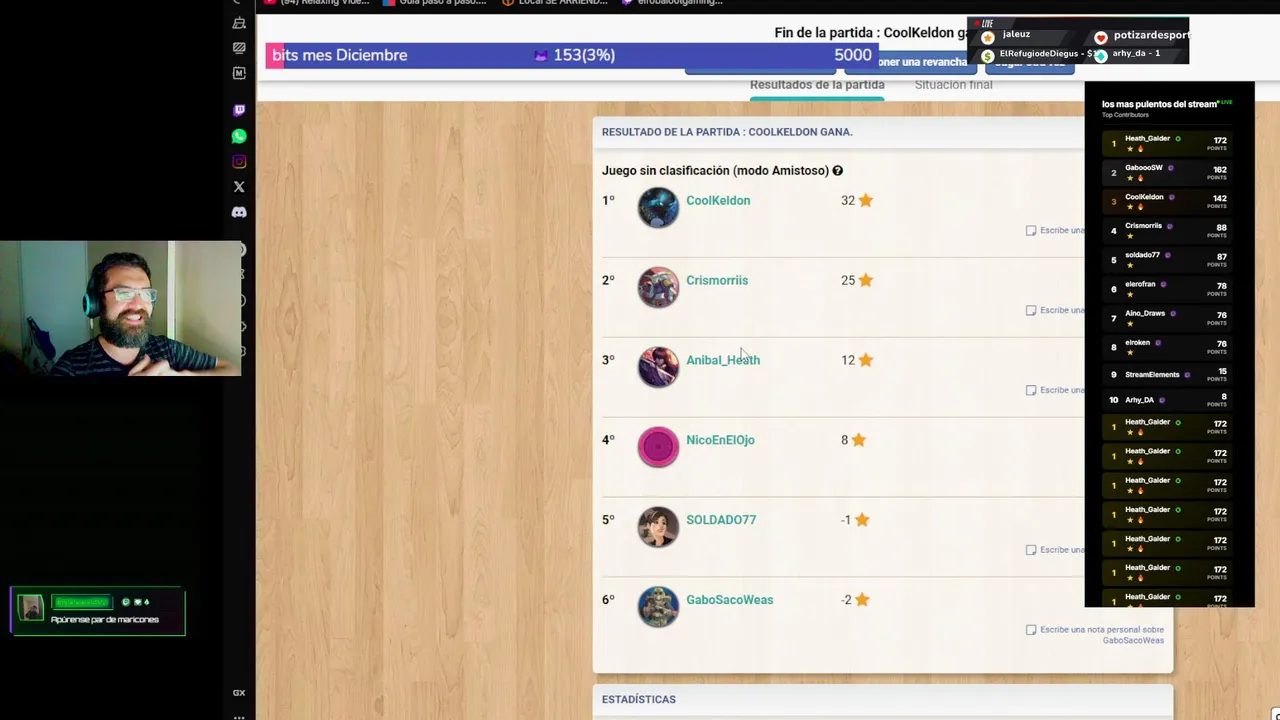This screenshot has width=1280, height=720.
Task: Tick the personal note checkbox for Crismorriis
Action: [x=1031, y=310]
